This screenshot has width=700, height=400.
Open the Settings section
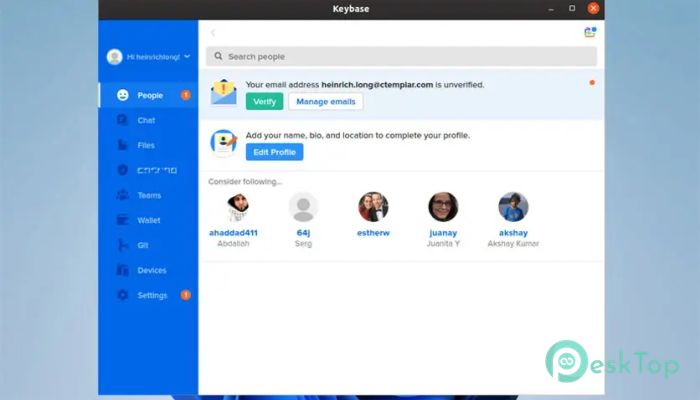148,295
